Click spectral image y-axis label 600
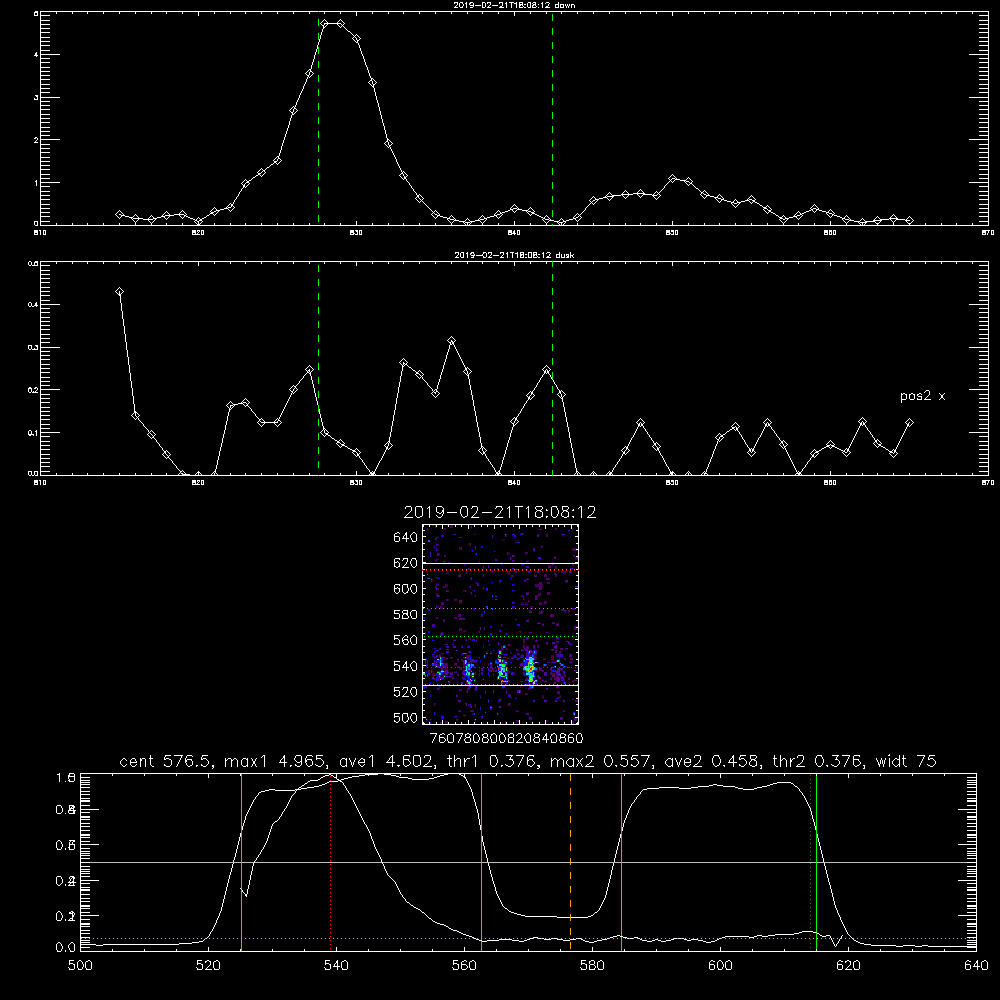The height and width of the screenshot is (1000, 1000). click(405, 589)
